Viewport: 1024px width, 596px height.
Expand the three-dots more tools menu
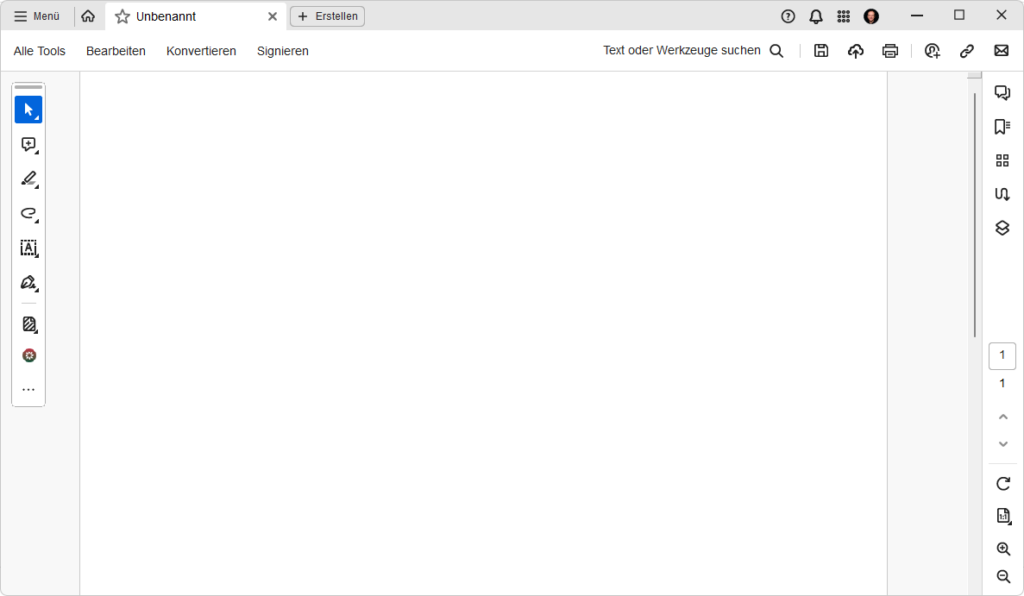(28, 389)
